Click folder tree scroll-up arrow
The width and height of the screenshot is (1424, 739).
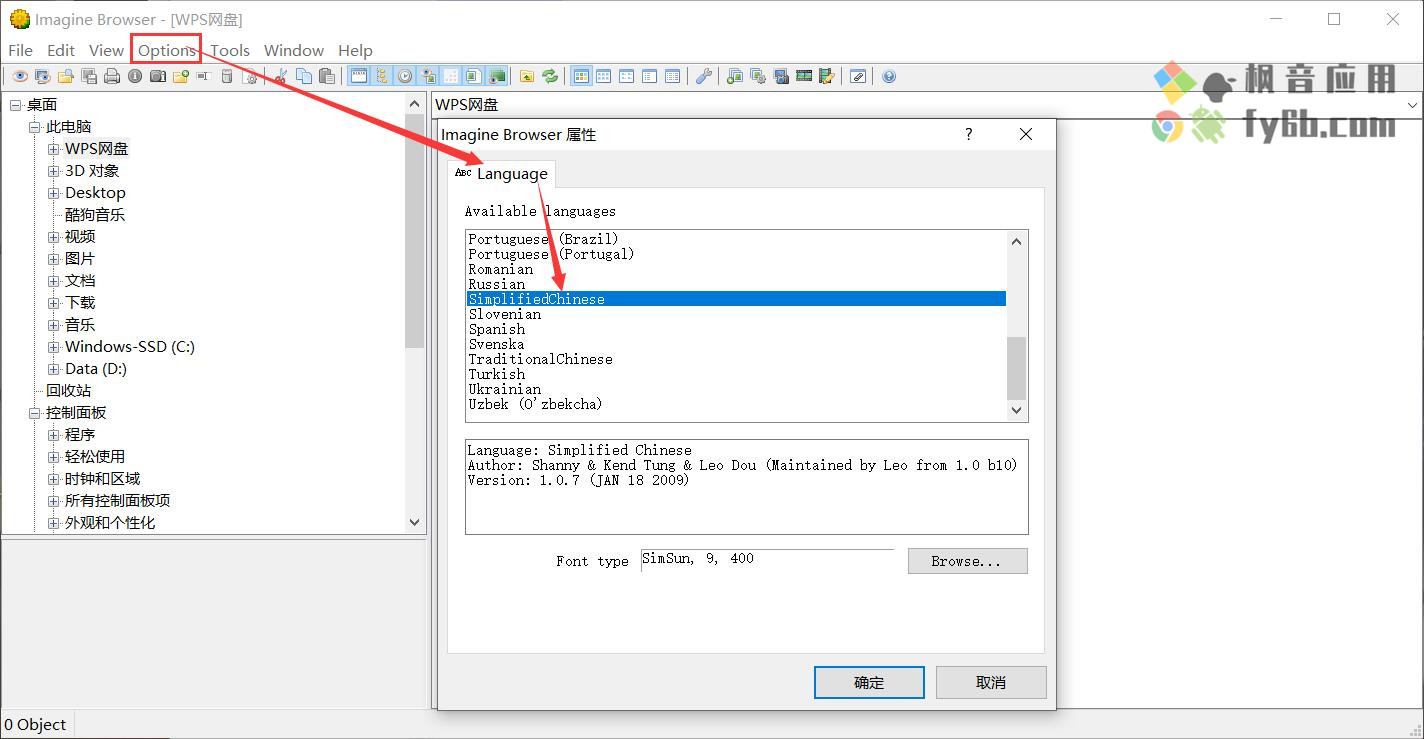415,104
